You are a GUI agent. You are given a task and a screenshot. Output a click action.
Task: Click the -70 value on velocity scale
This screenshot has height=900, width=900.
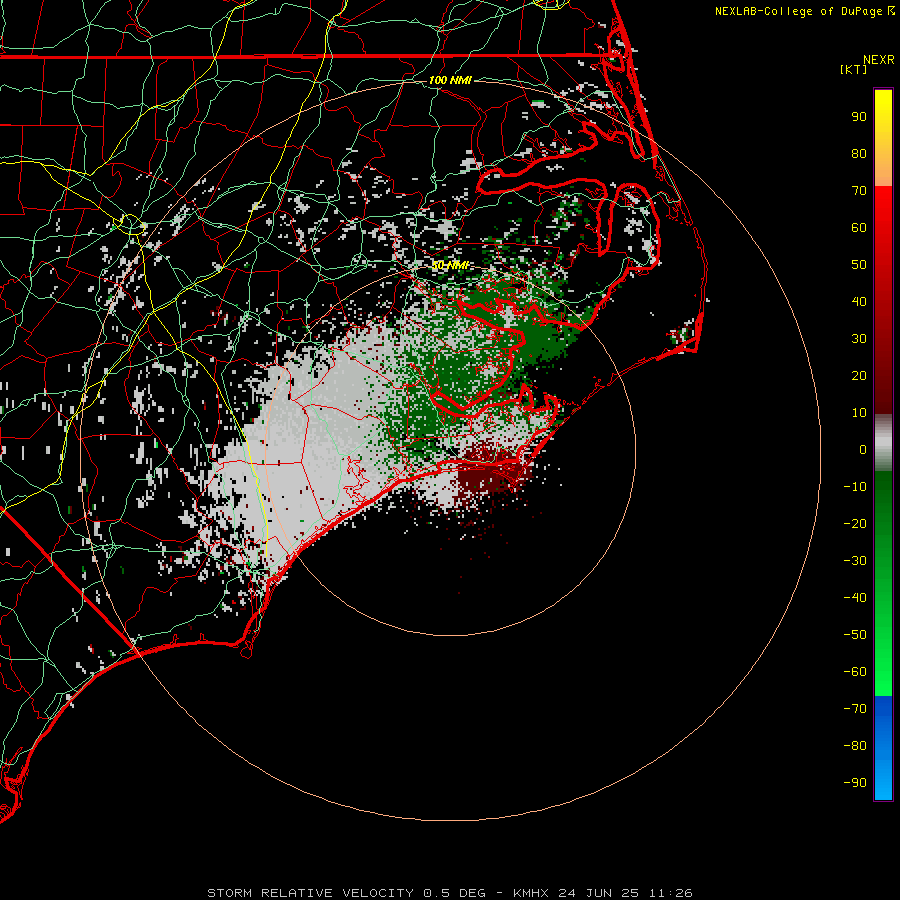coord(855,709)
